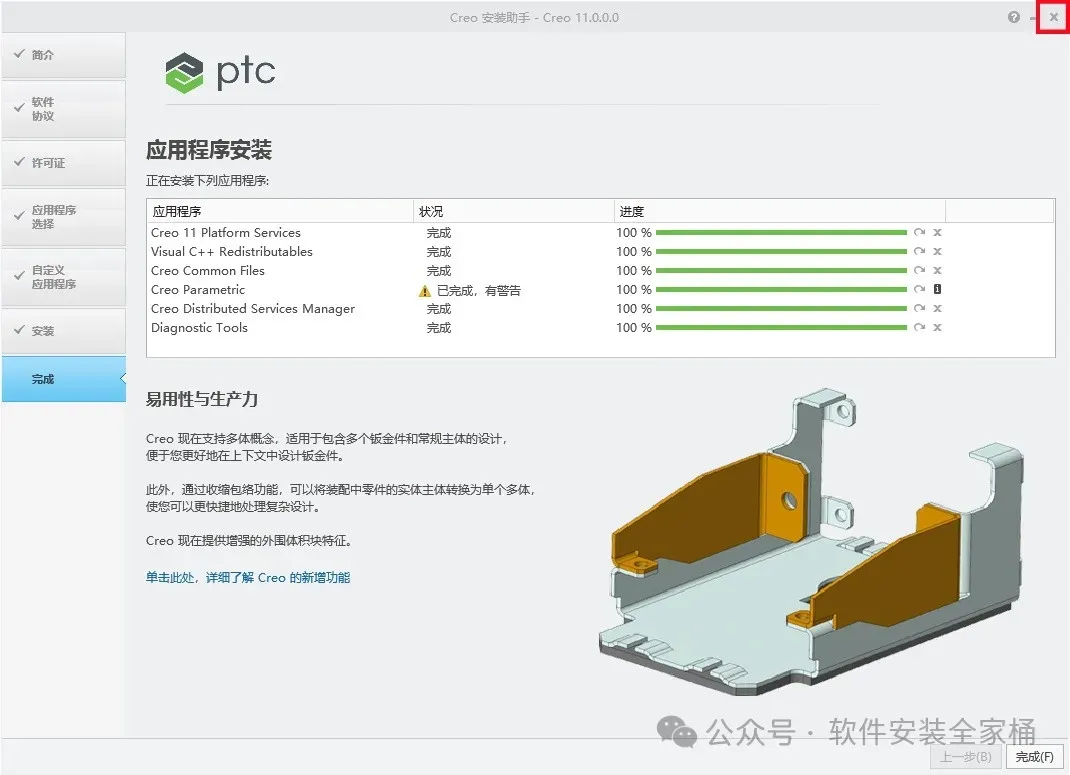Open the help question mark icon
The image size is (1070, 775).
(x=1014, y=17)
